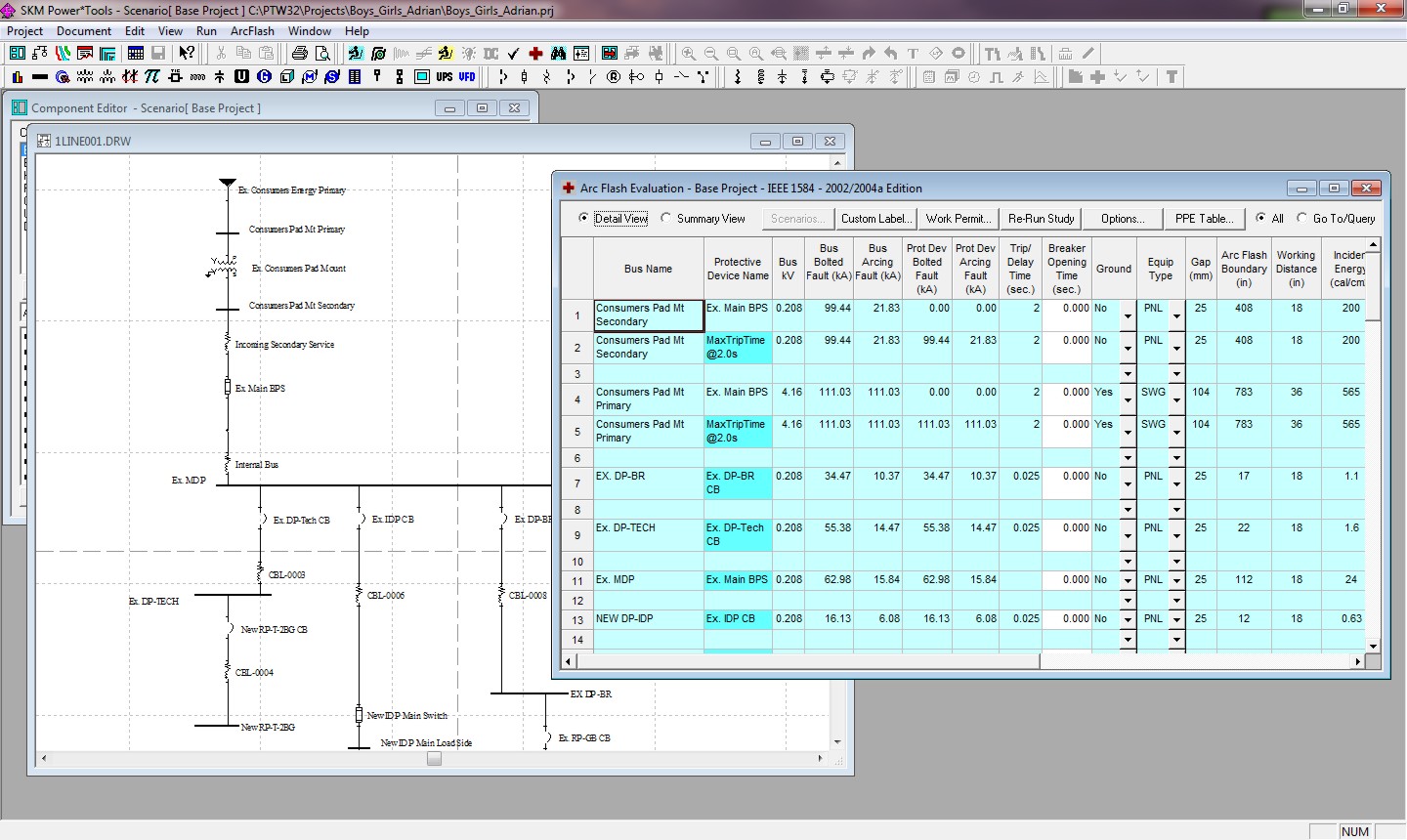
Task: Click the NUM status bar indicator
Action: tap(1355, 831)
